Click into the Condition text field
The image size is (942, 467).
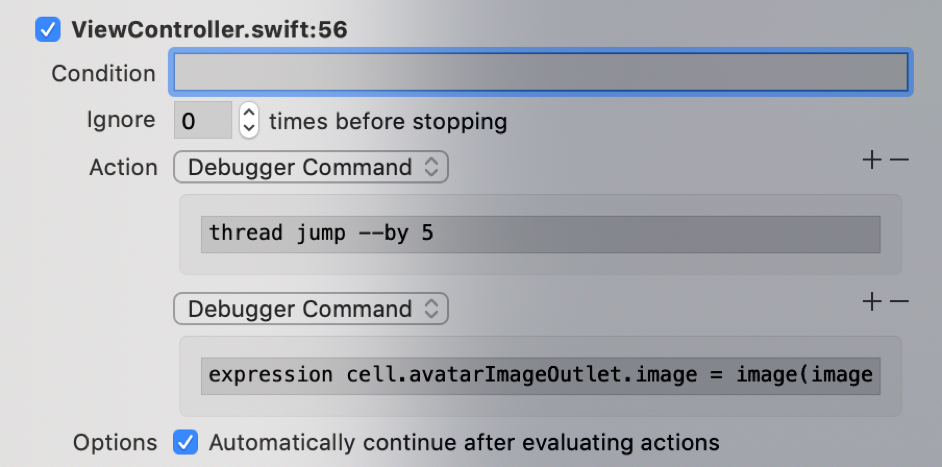[x=540, y=73]
